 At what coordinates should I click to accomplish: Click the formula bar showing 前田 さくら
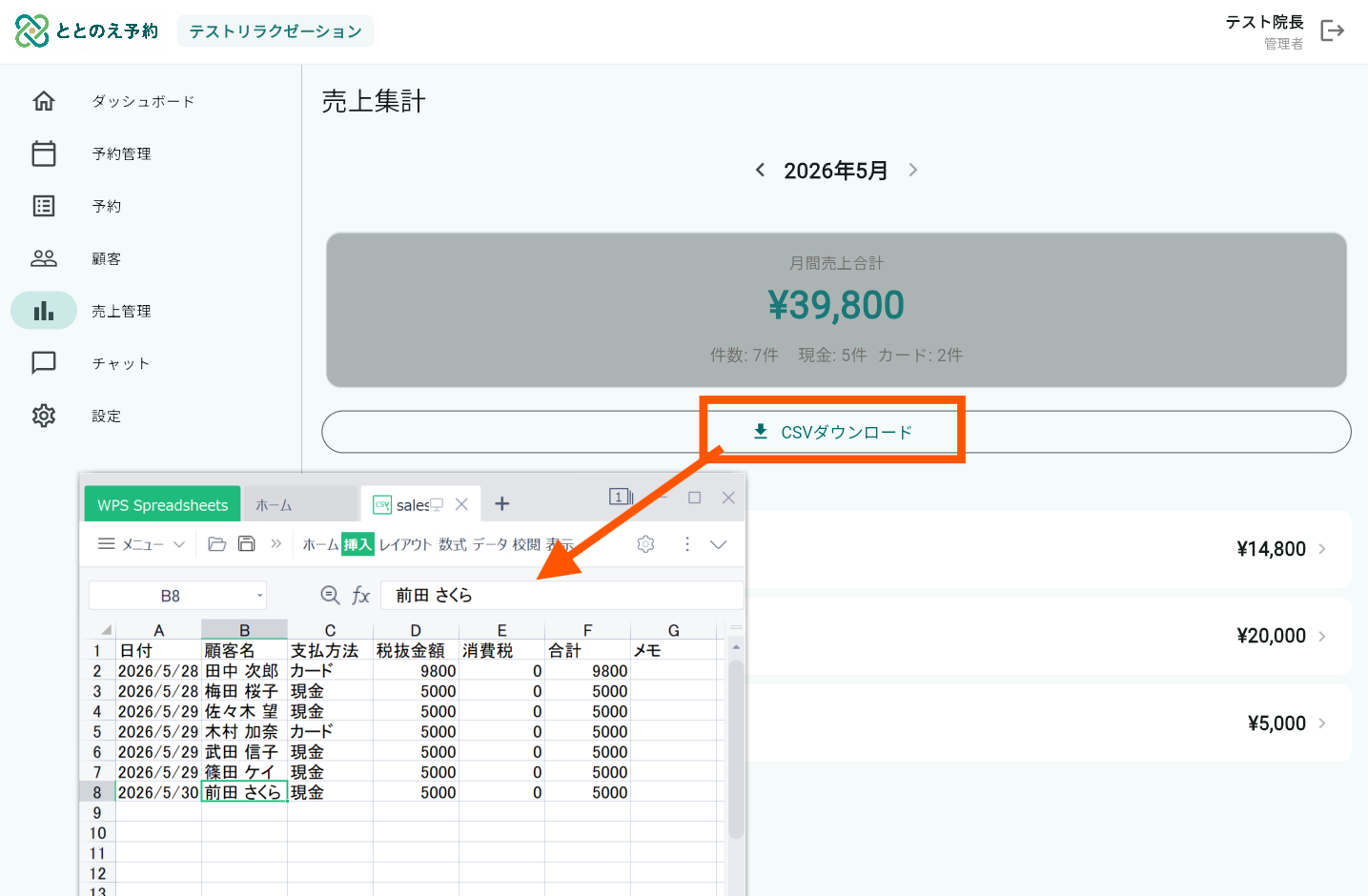click(561, 596)
